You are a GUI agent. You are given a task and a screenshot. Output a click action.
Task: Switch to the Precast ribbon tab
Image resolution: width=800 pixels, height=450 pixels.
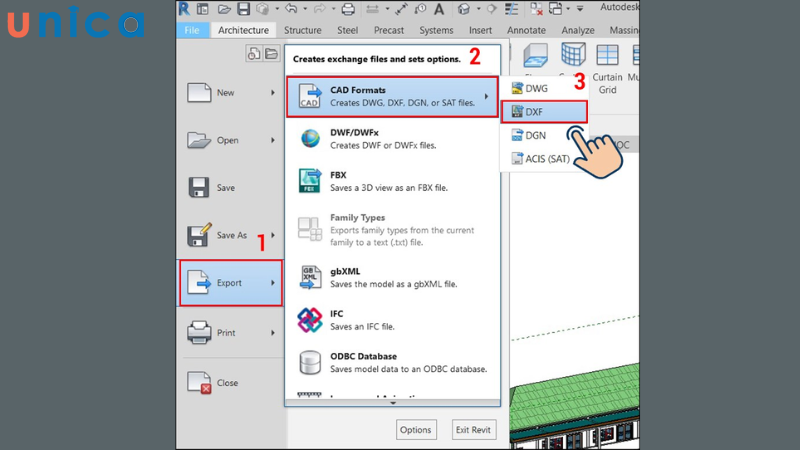[x=389, y=30]
